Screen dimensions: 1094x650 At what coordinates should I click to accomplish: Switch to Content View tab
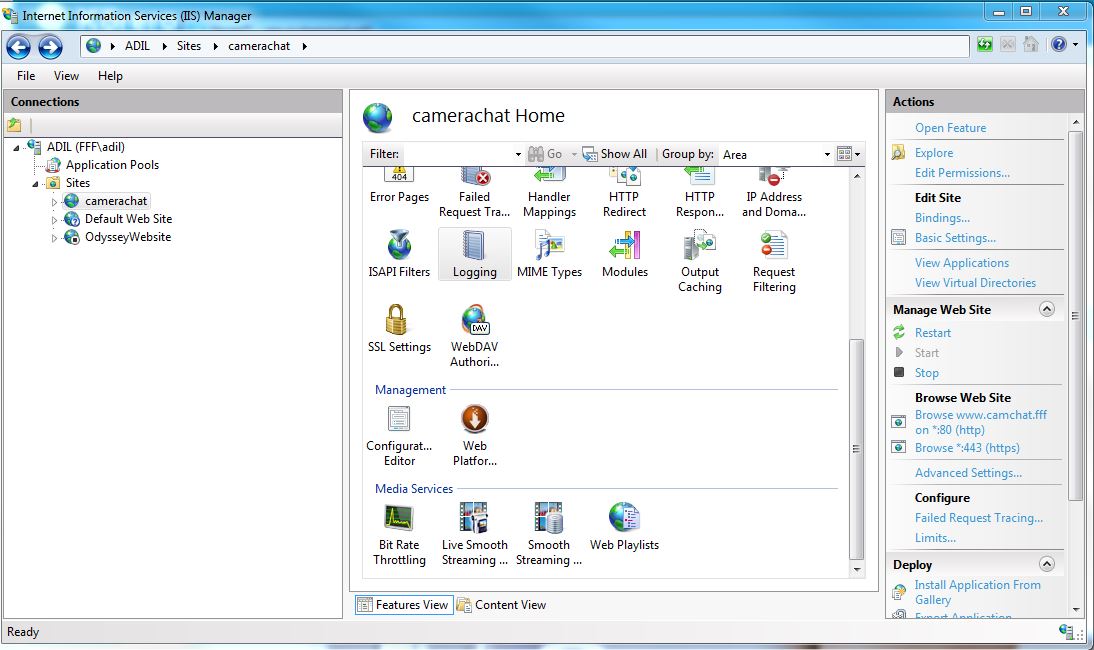point(502,605)
